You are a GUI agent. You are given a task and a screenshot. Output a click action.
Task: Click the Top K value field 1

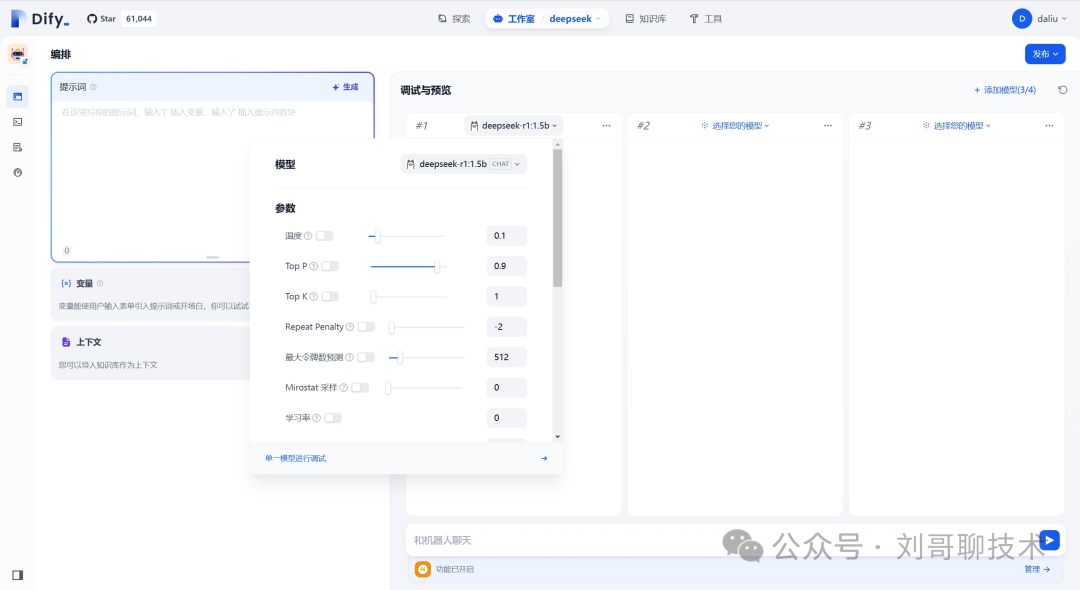(x=506, y=297)
